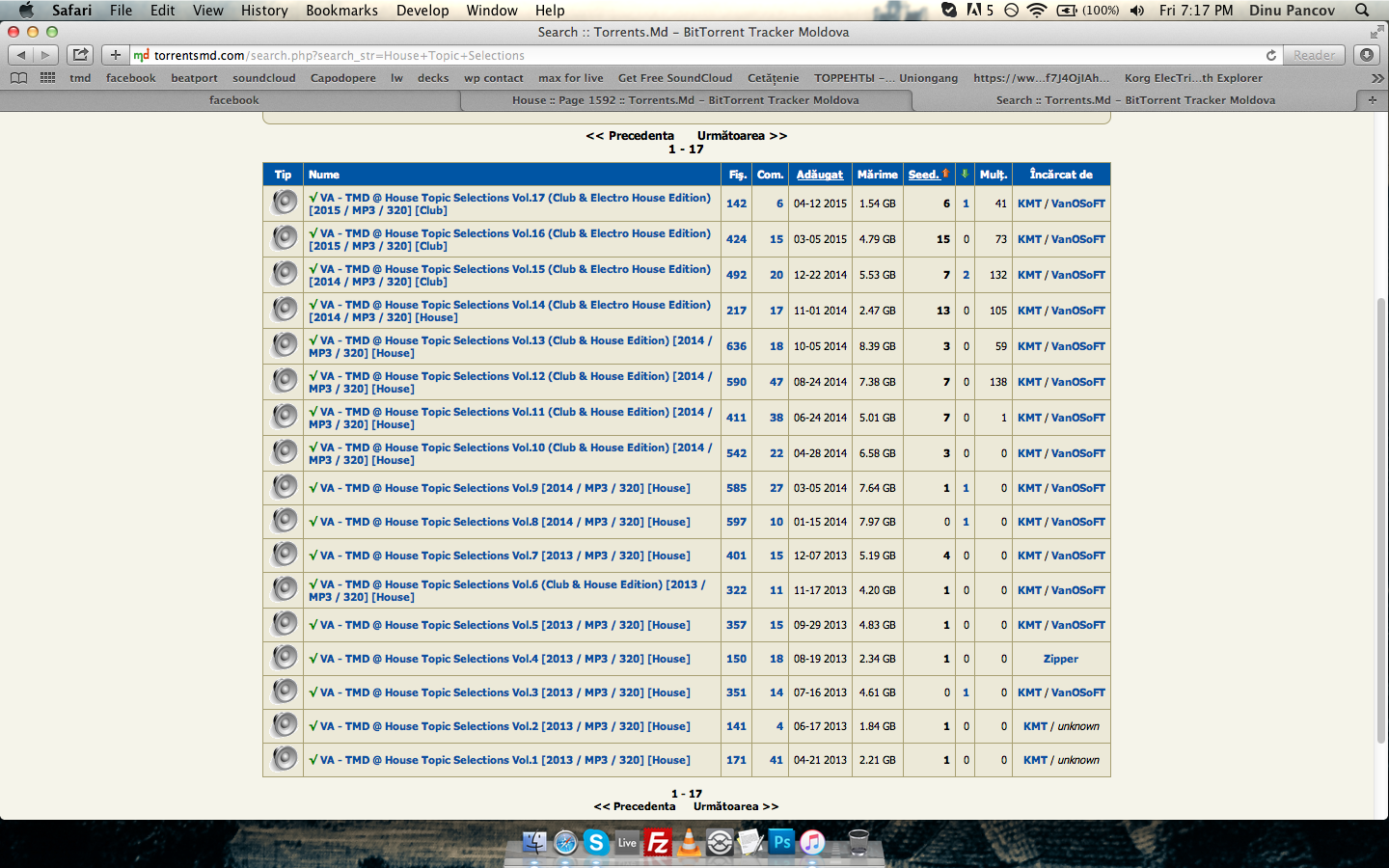Show the Reading List book icon

click(x=18, y=78)
